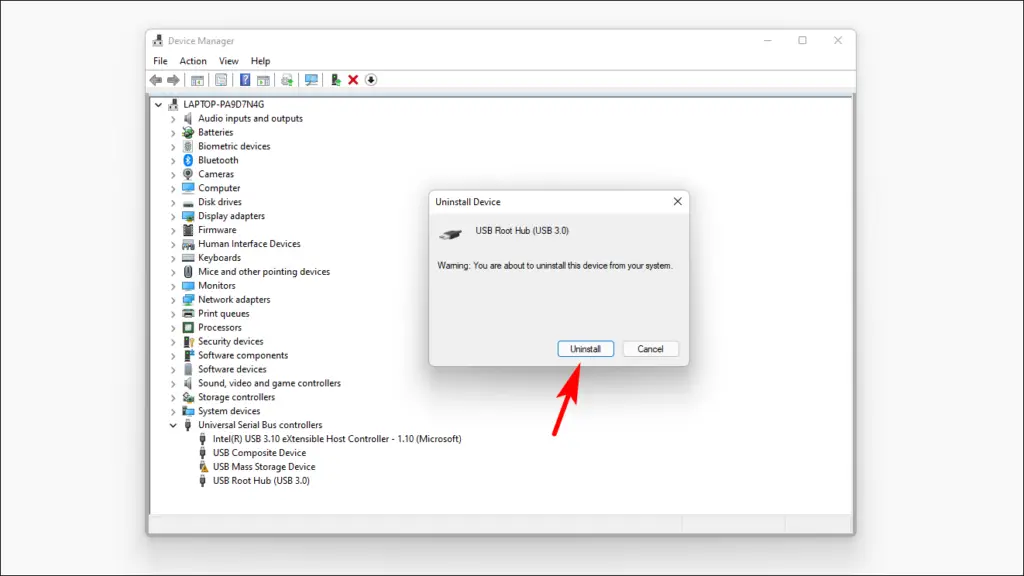
Task: Open the Help menu
Action: pos(261,61)
